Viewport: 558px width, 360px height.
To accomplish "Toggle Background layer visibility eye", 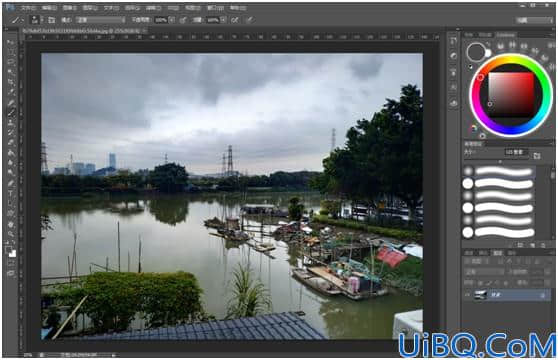I will coord(468,295).
